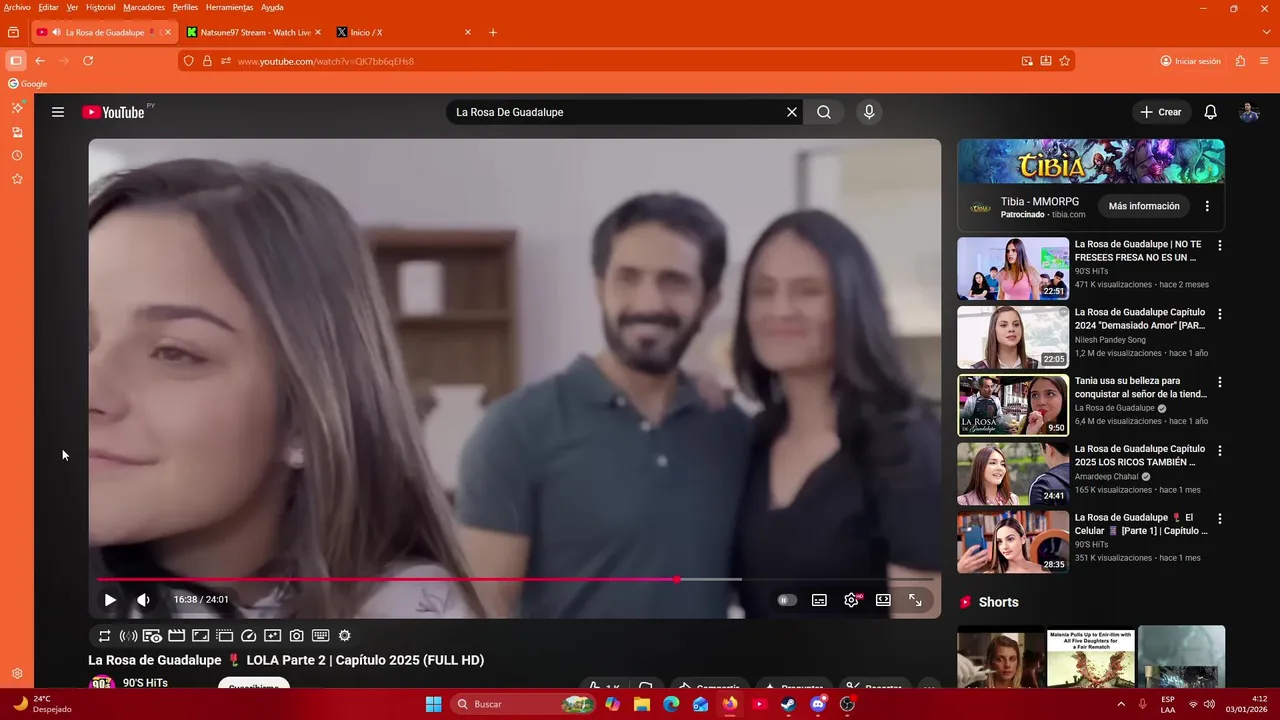The image size is (1280, 720).
Task: Open options for El Celular video
Action: click(x=1219, y=518)
